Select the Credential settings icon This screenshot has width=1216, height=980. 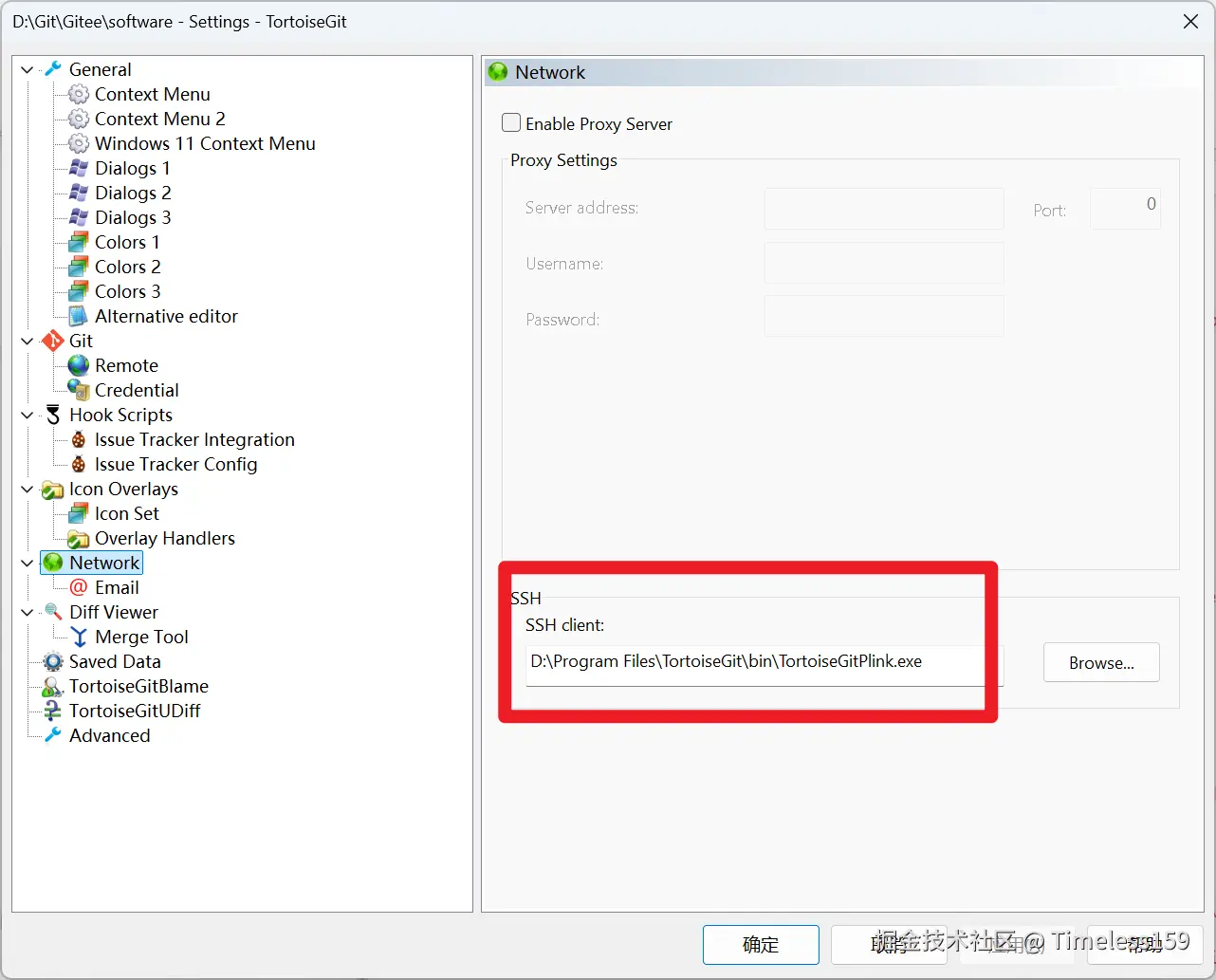click(79, 390)
